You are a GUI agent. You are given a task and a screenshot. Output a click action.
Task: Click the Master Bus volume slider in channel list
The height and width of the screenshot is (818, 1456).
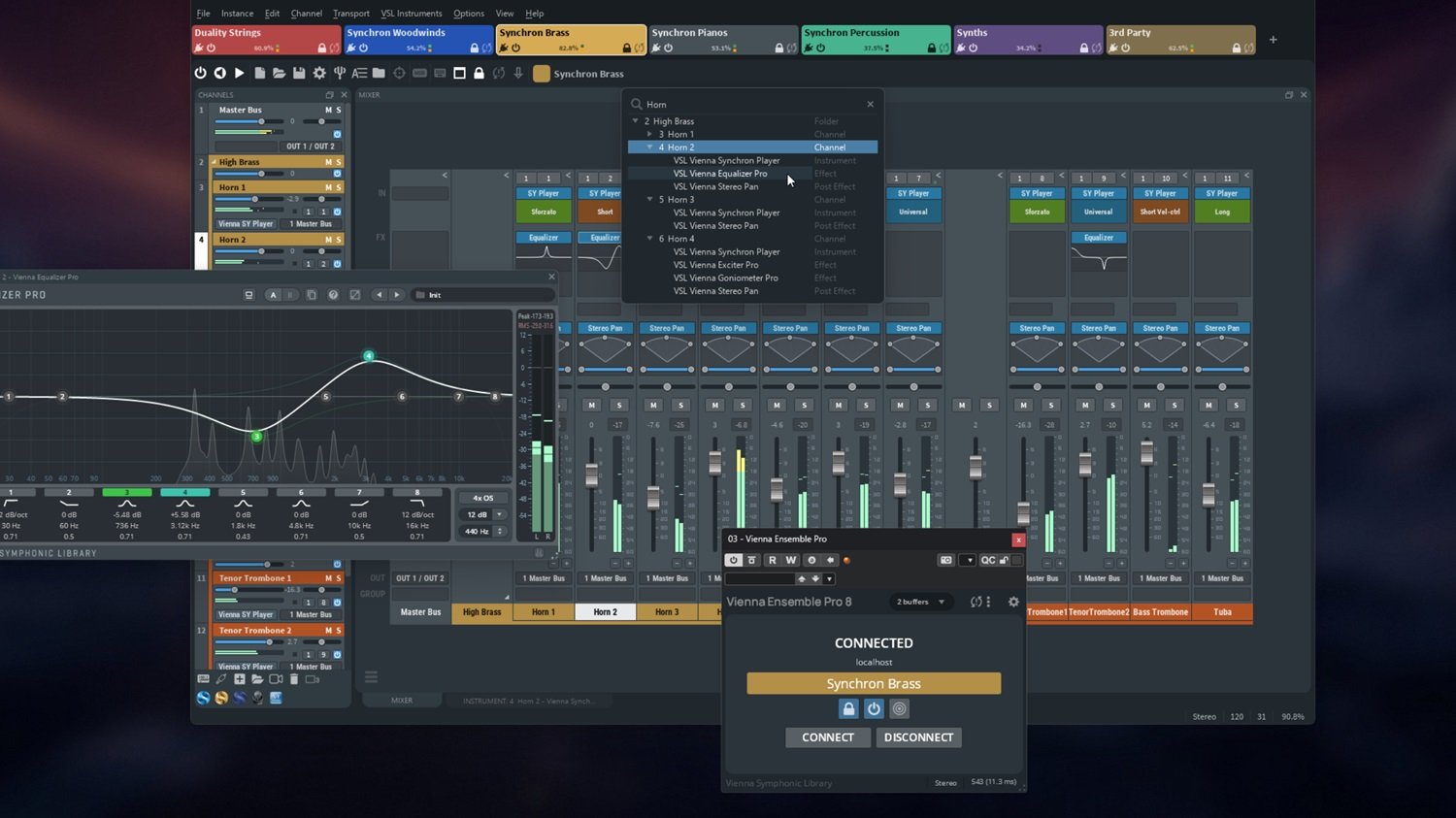click(x=261, y=121)
